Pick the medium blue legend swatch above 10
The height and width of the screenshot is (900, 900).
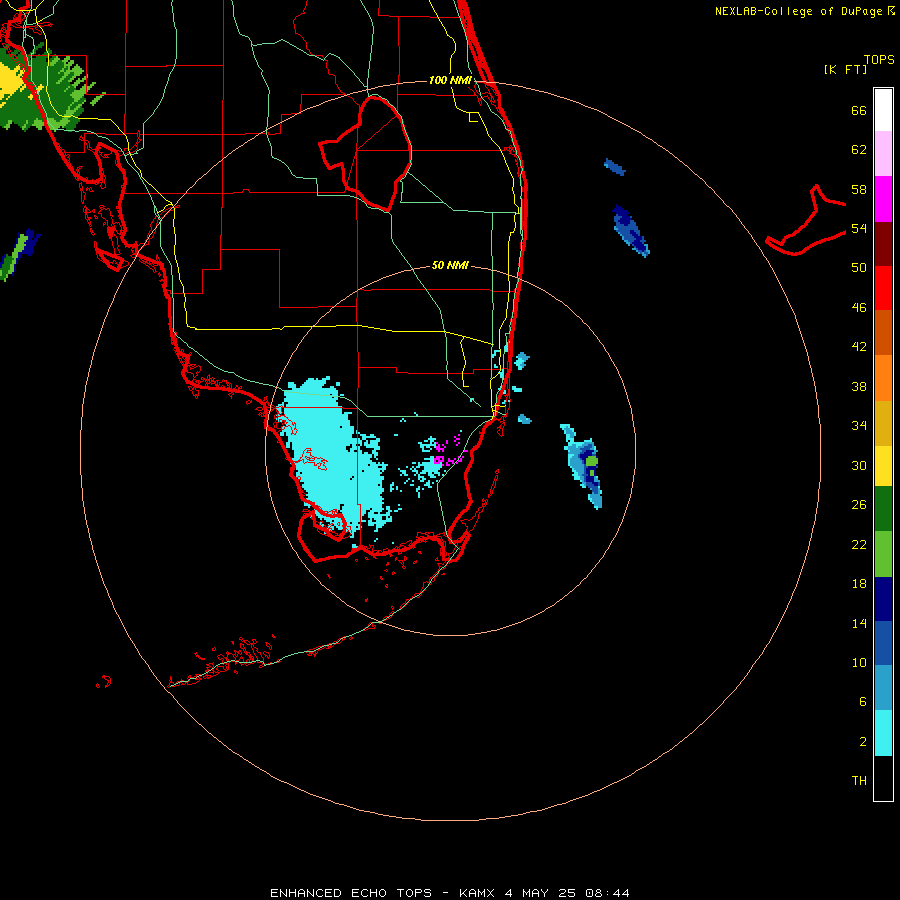pyautogui.click(x=883, y=643)
